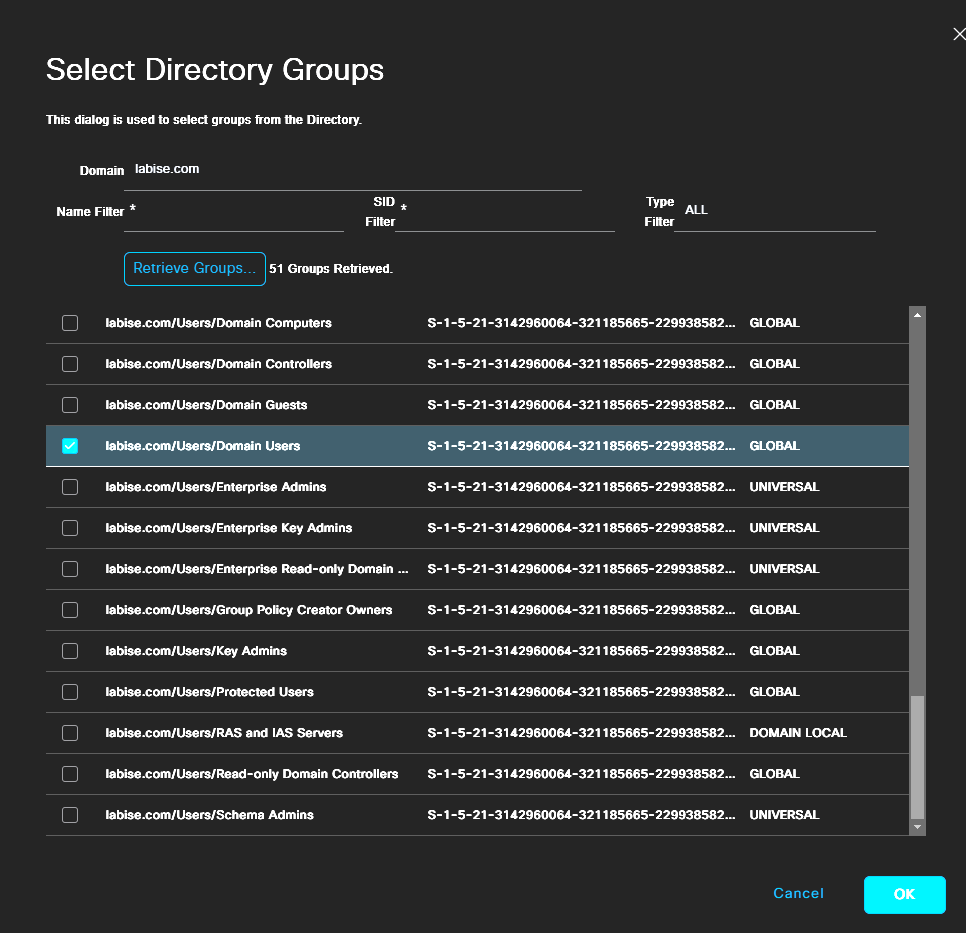The width and height of the screenshot is (966, 933).
Task: Click the OK button
Action: tap(904, 894)
